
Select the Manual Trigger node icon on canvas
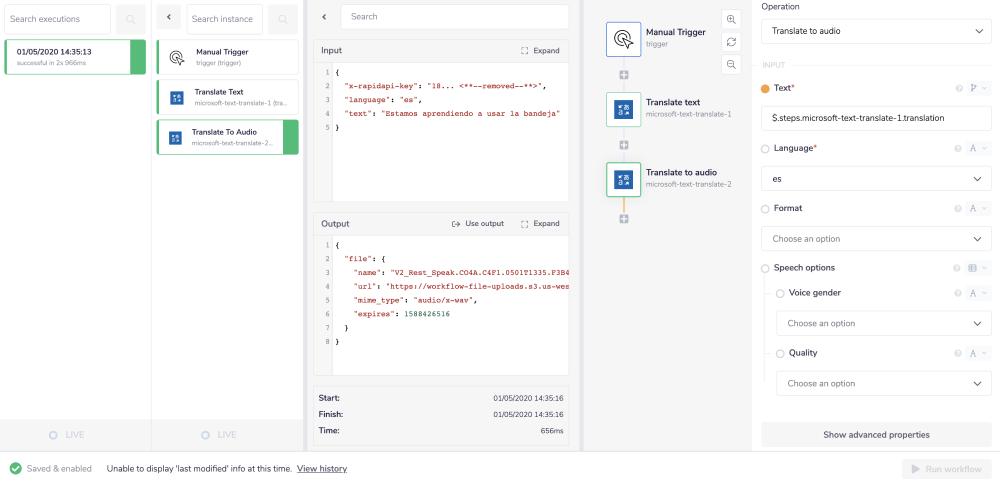click(x=623, y=39)
